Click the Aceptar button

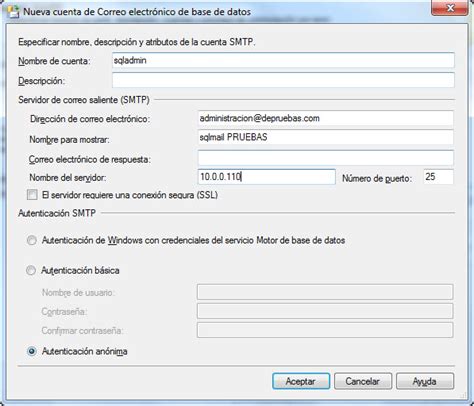click(x=301, y=381)
